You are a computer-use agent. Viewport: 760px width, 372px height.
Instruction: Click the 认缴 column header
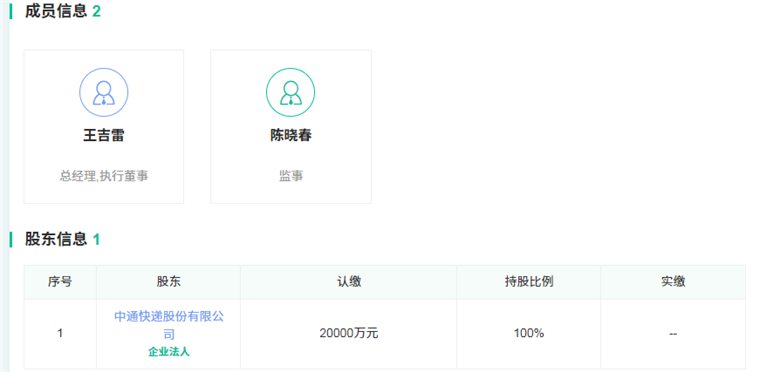(x=349, y=282)
